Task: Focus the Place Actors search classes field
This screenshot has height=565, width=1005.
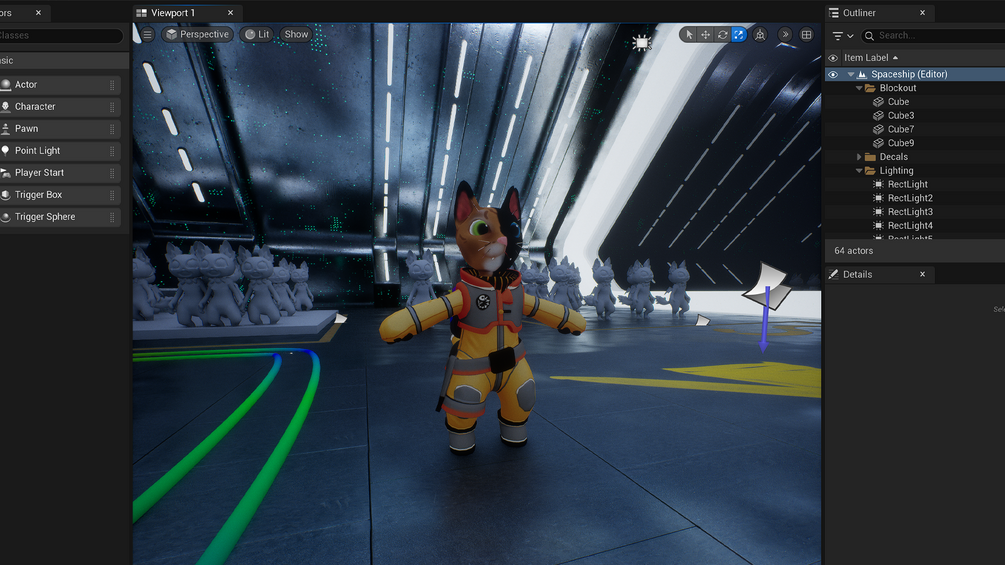Action: pos(61,36)
